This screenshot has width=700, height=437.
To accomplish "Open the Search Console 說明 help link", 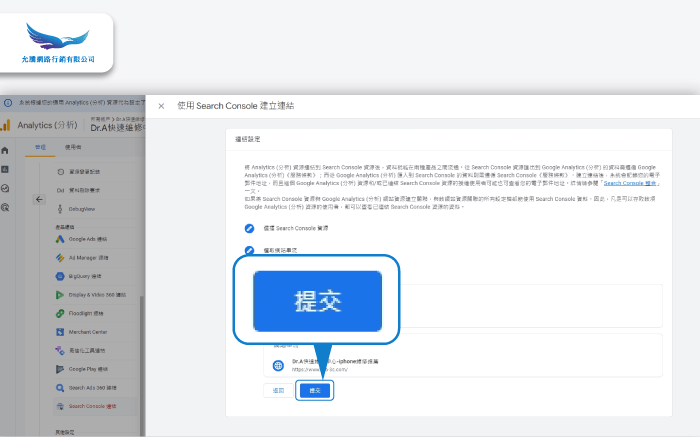I will (x=631, y=184).
